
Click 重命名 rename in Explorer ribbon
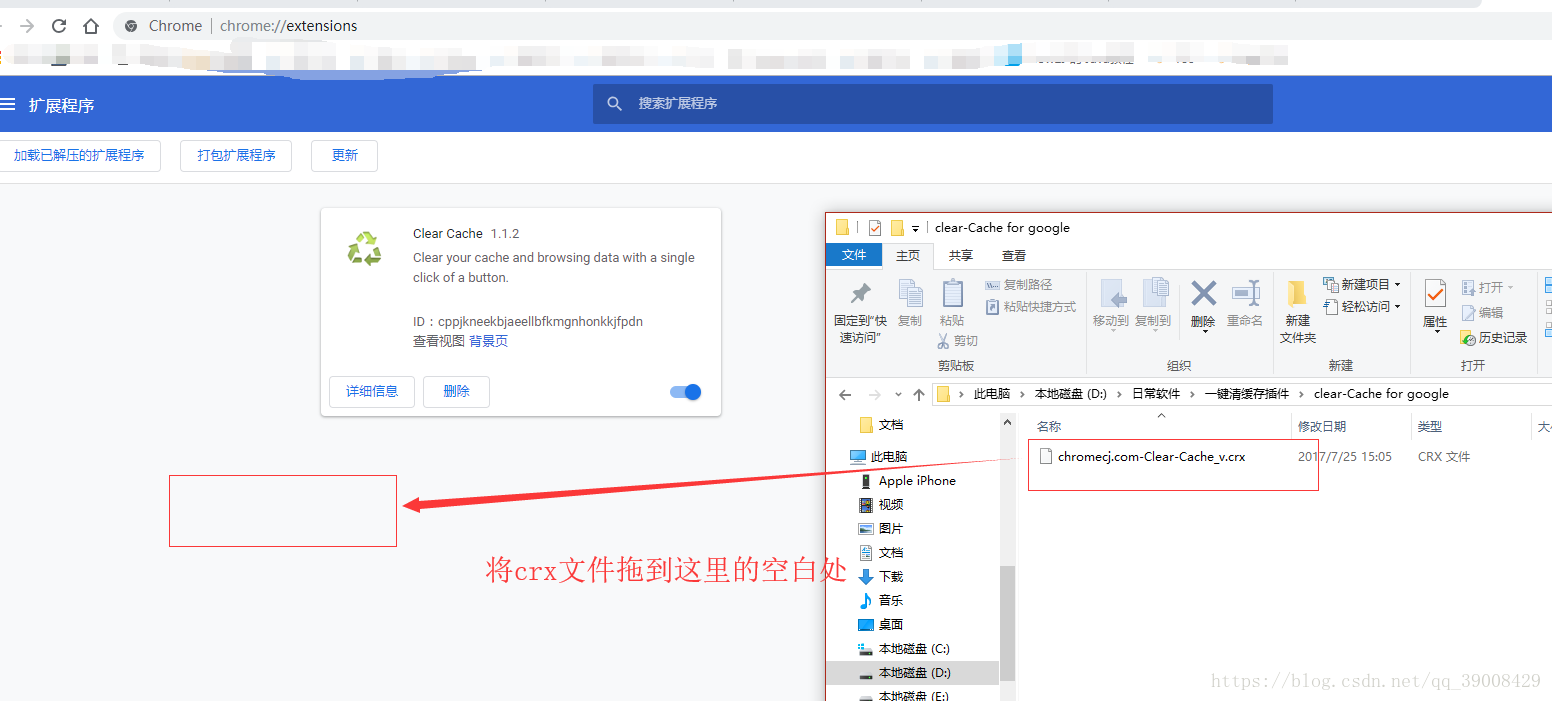1245,303
